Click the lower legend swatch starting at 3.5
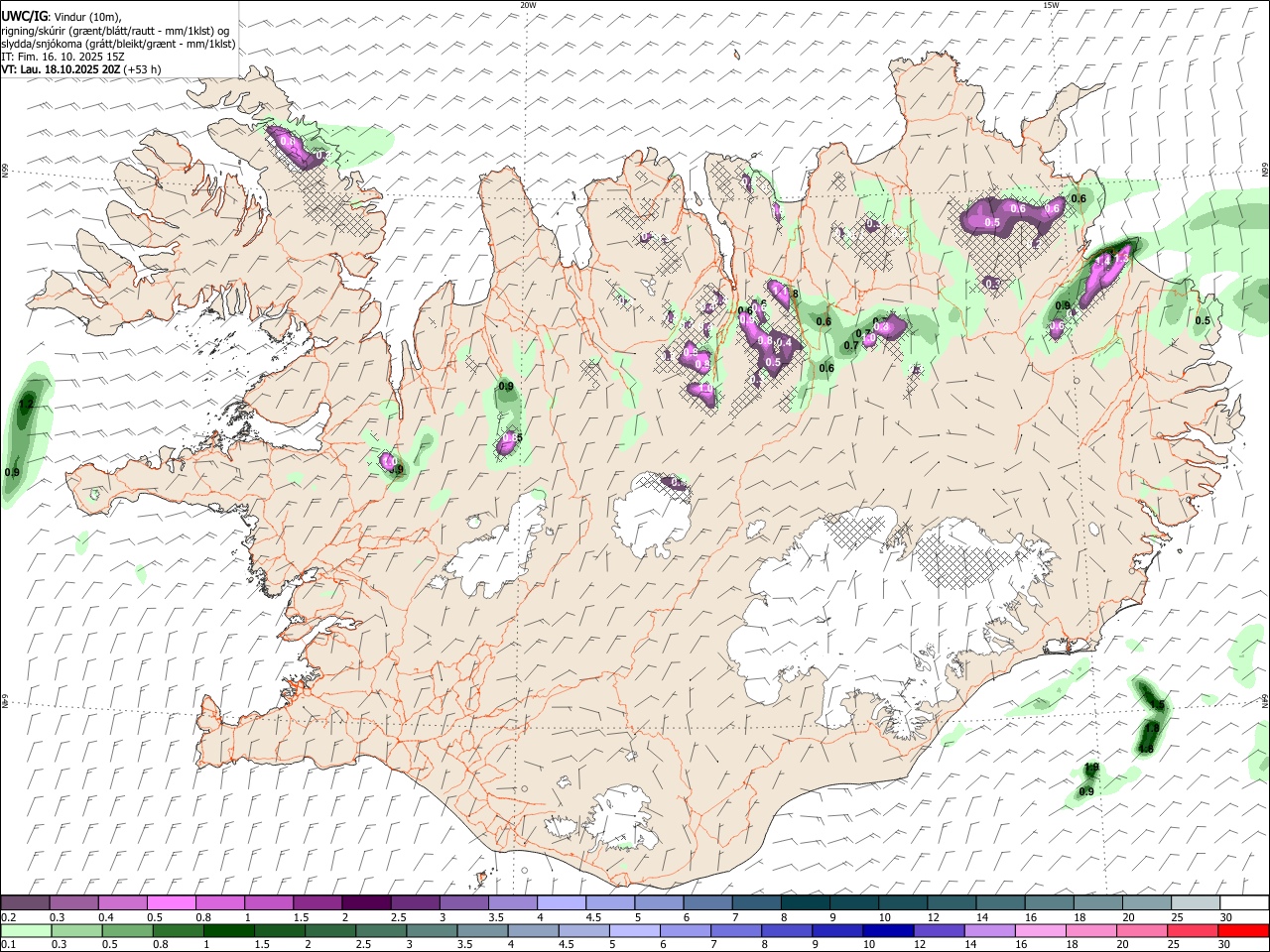 (x=482, y=931)
